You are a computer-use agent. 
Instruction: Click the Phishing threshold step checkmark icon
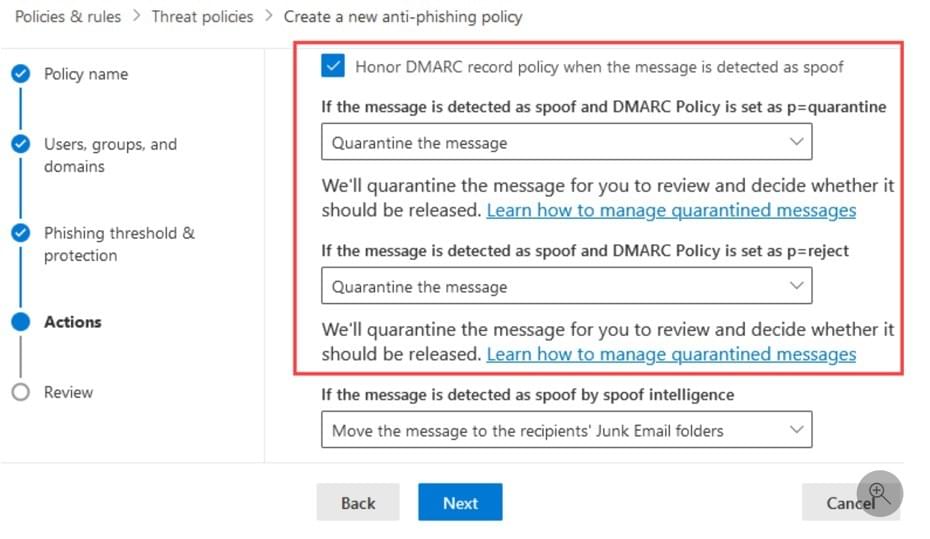[x=20, y=233]
